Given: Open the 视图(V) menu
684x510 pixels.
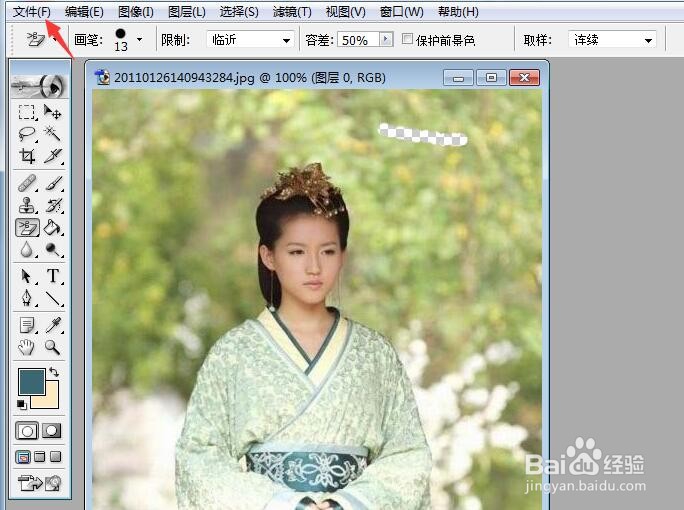Looking at the screenshot, I should (x=345, y=12).
